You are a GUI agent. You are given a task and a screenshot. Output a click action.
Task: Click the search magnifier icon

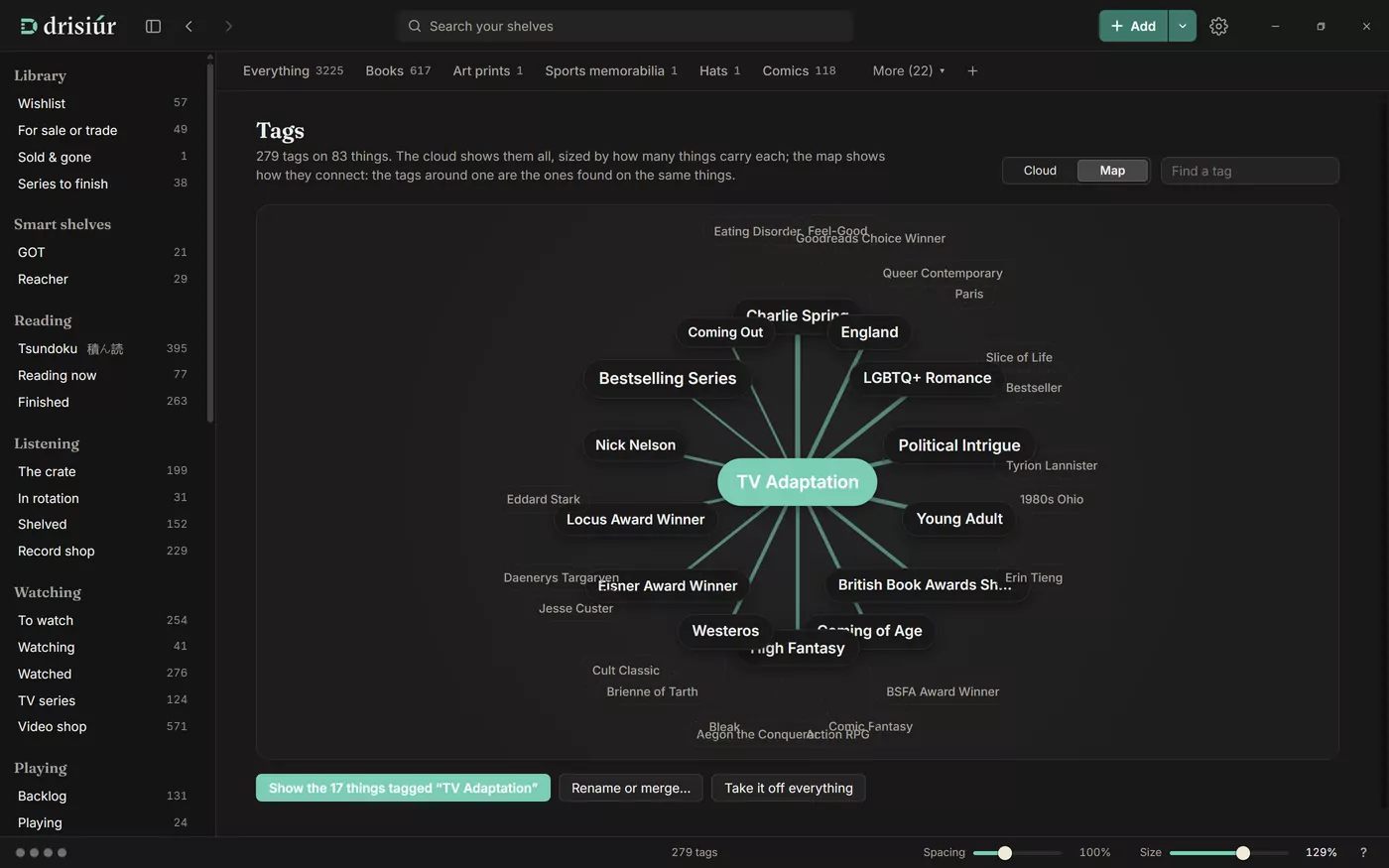point(415,26)
